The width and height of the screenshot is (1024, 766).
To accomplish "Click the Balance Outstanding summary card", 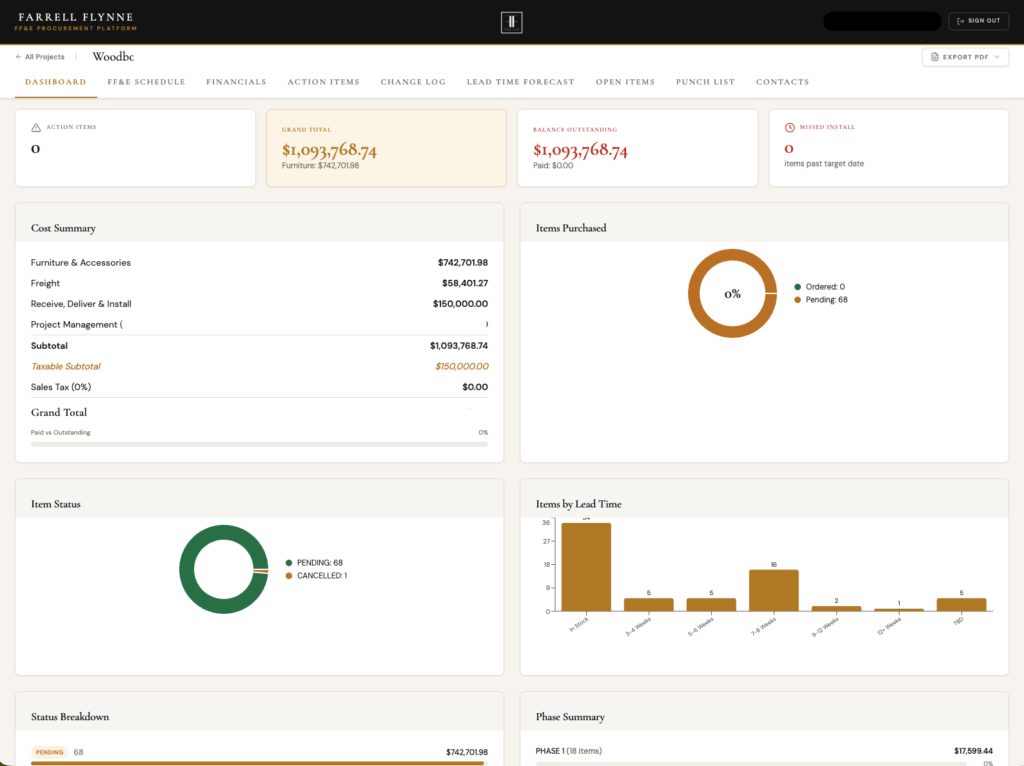I will (x=637, y=148).
